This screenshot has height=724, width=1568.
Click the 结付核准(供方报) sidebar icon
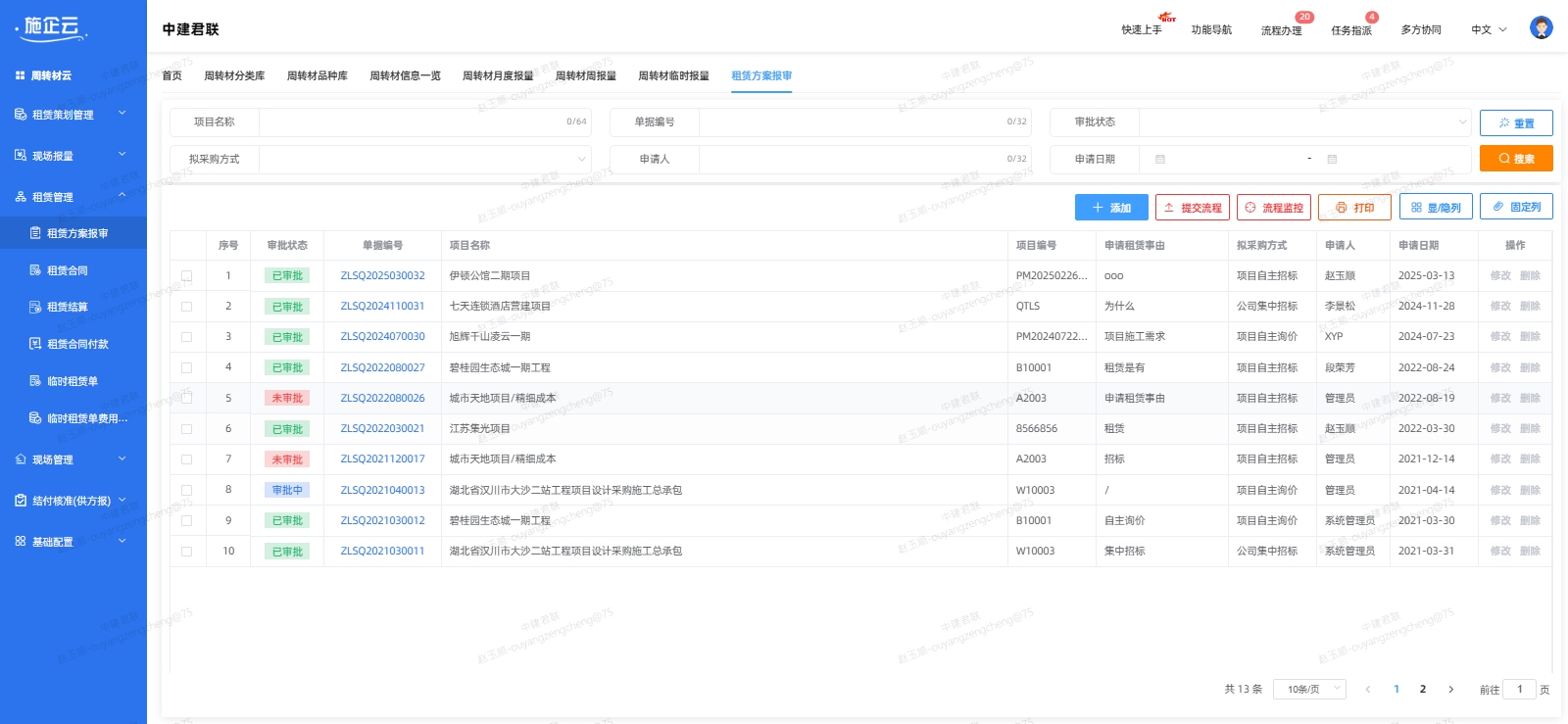pos(21,501)
